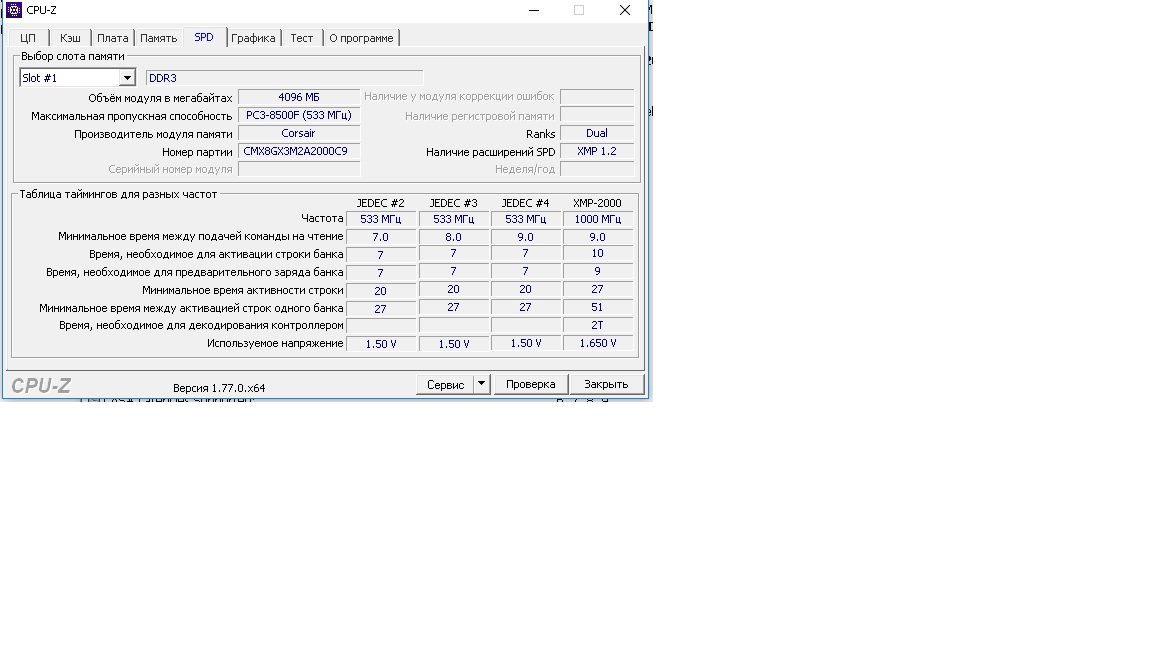Select the 8.0 CAS latency cell
Viewport: 1152px width, 648px height.
click(x=453, y=237)
